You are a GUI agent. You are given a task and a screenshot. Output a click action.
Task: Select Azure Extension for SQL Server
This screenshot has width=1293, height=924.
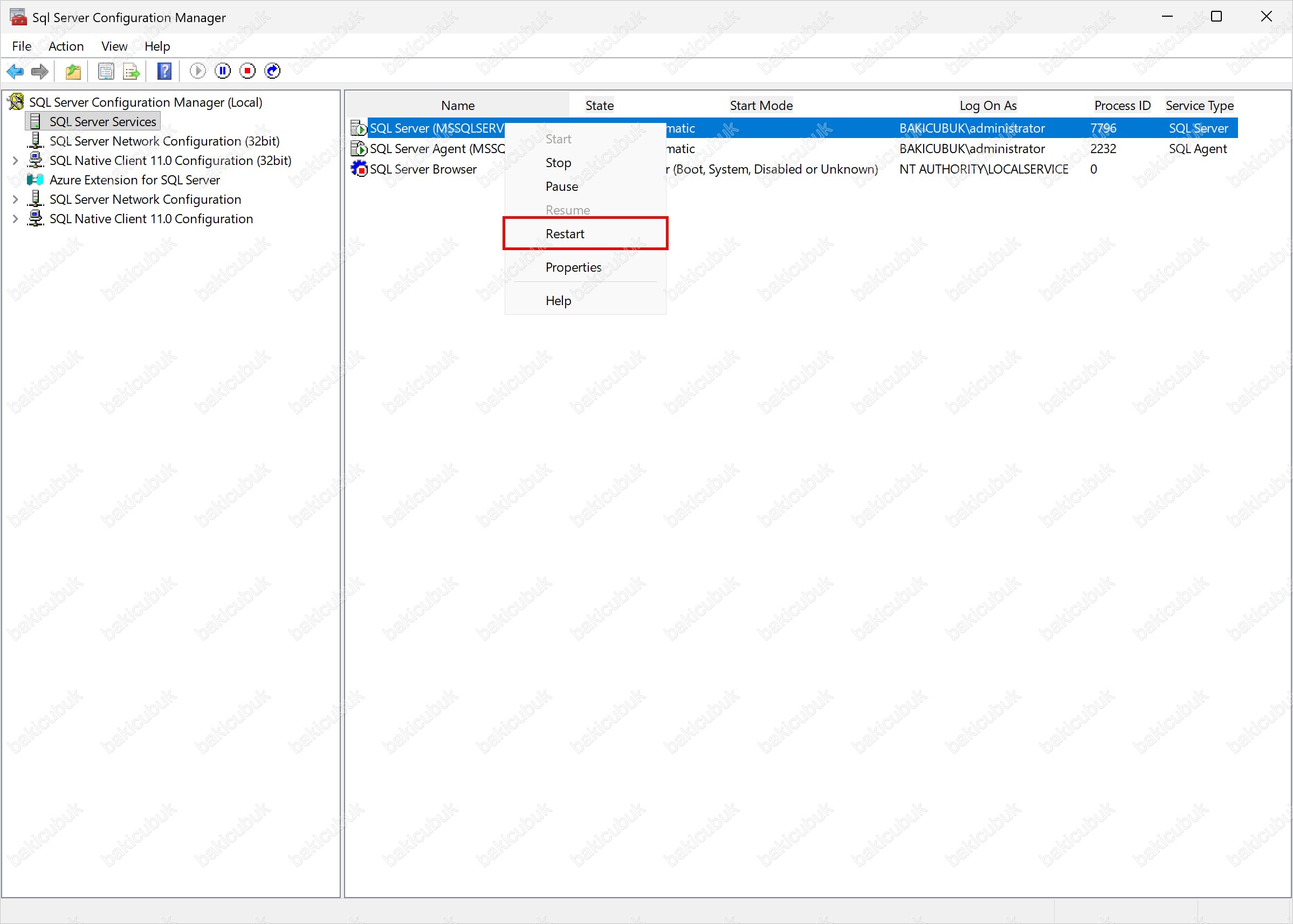click(x=134, y=181)
